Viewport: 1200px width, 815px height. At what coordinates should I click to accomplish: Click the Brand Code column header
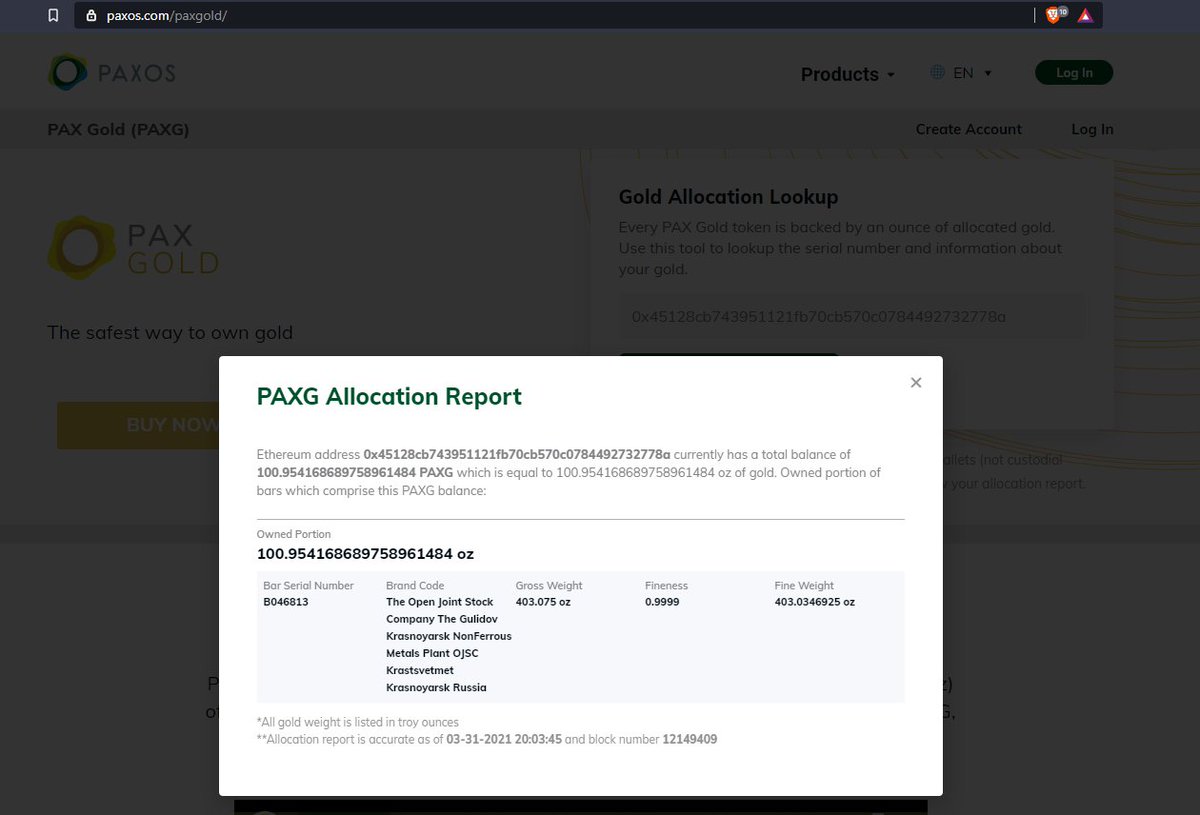tap(415, 586)
